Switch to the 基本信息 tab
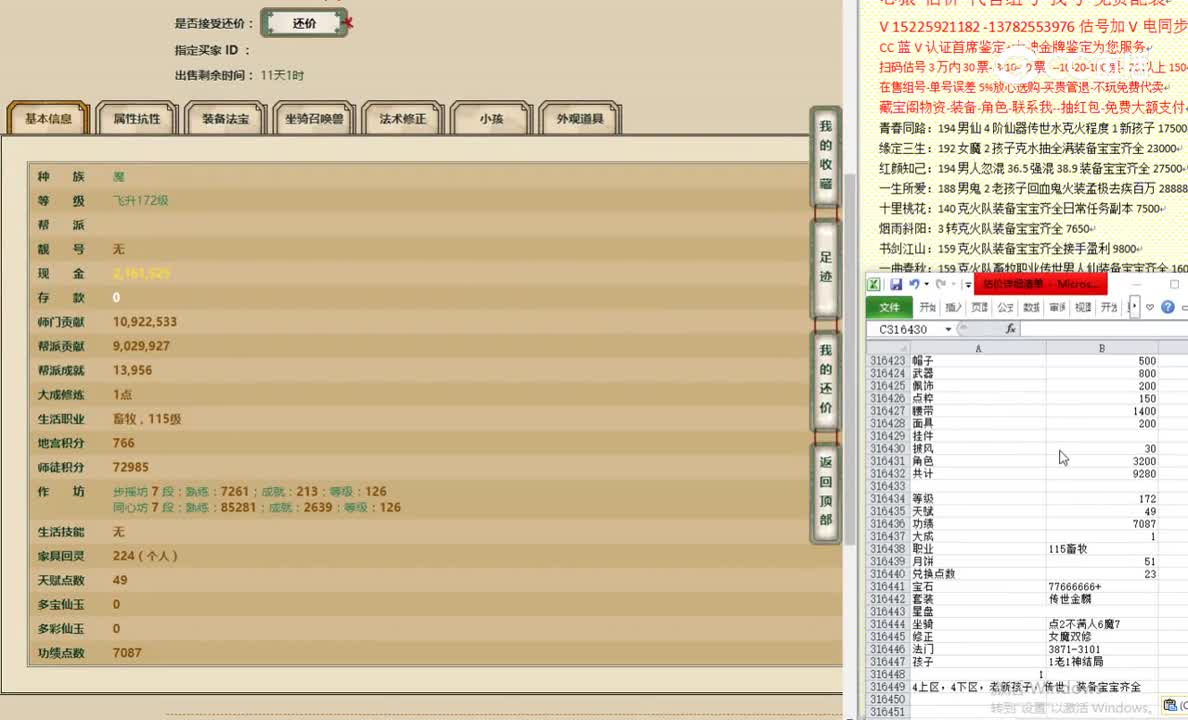The width and height of the screenshot is (1188, 720). coord(48,118)
